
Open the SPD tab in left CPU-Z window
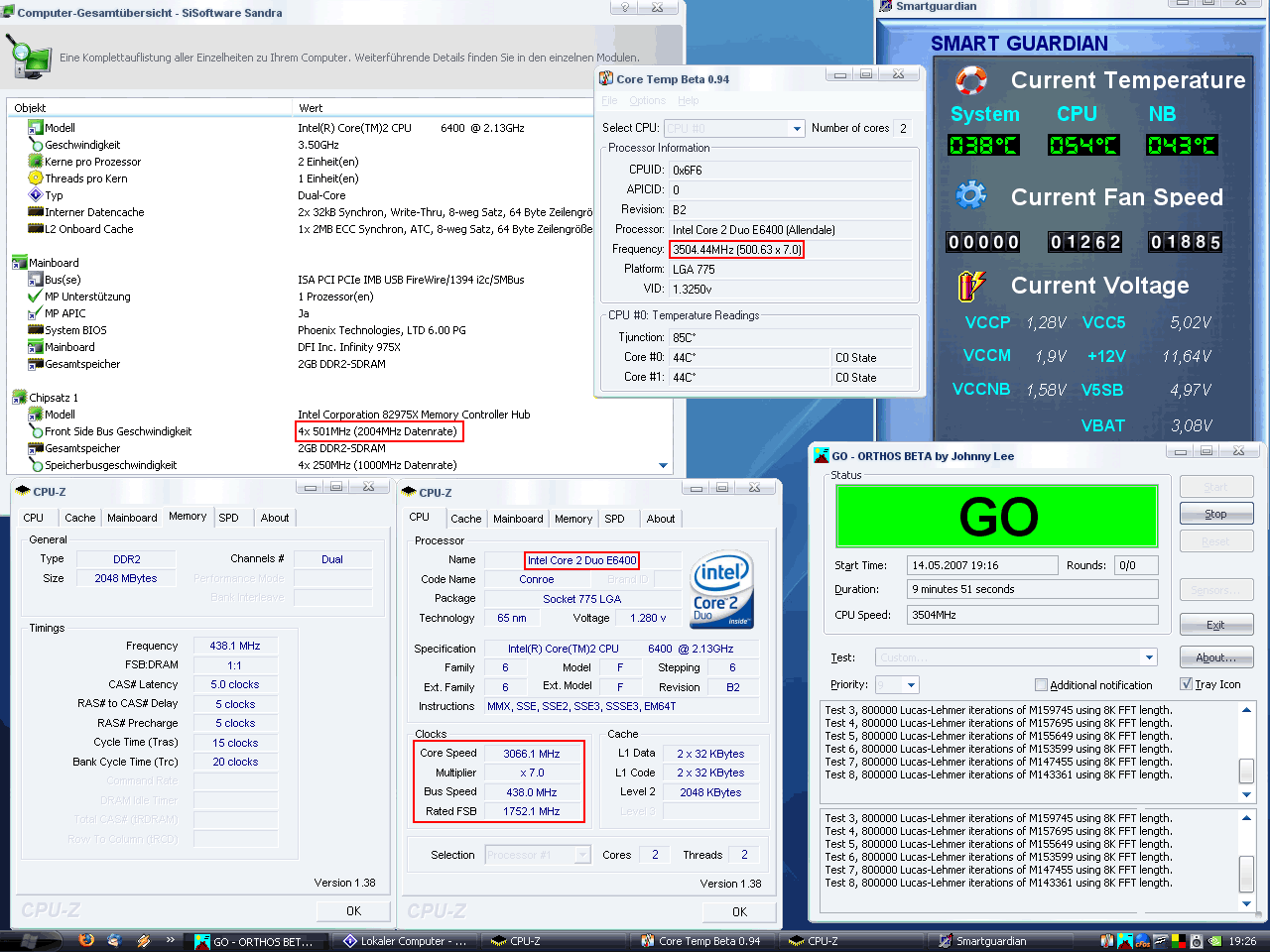[229, 518]
